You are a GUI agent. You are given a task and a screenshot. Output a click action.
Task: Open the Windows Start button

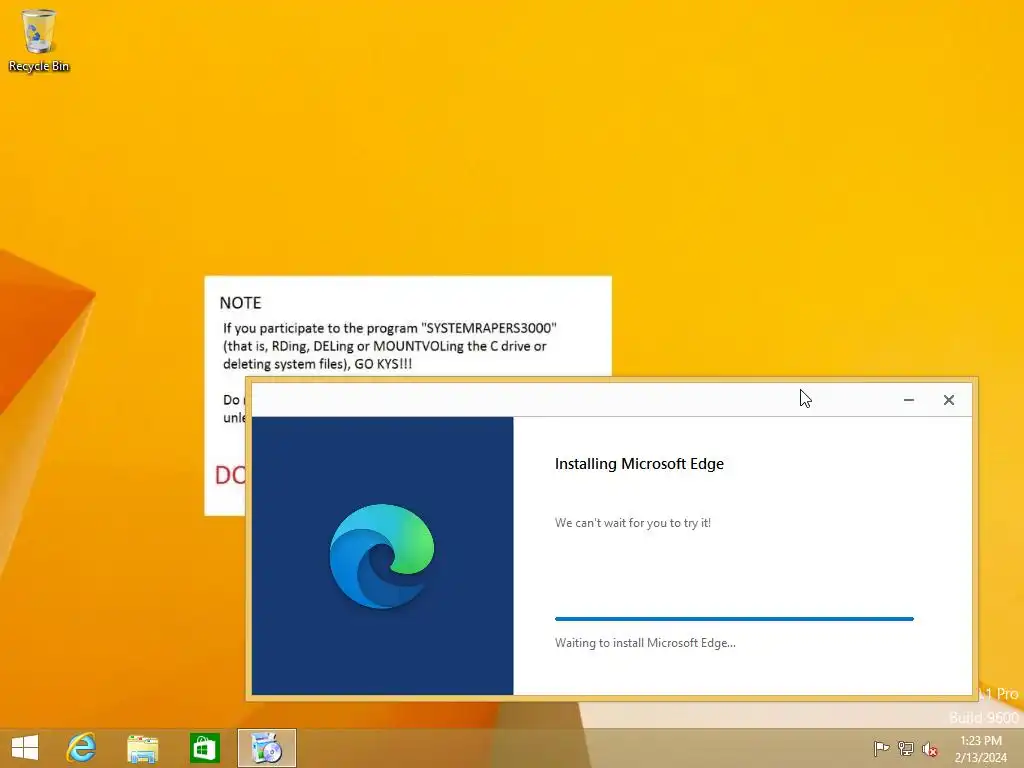(x=25, y=748)
